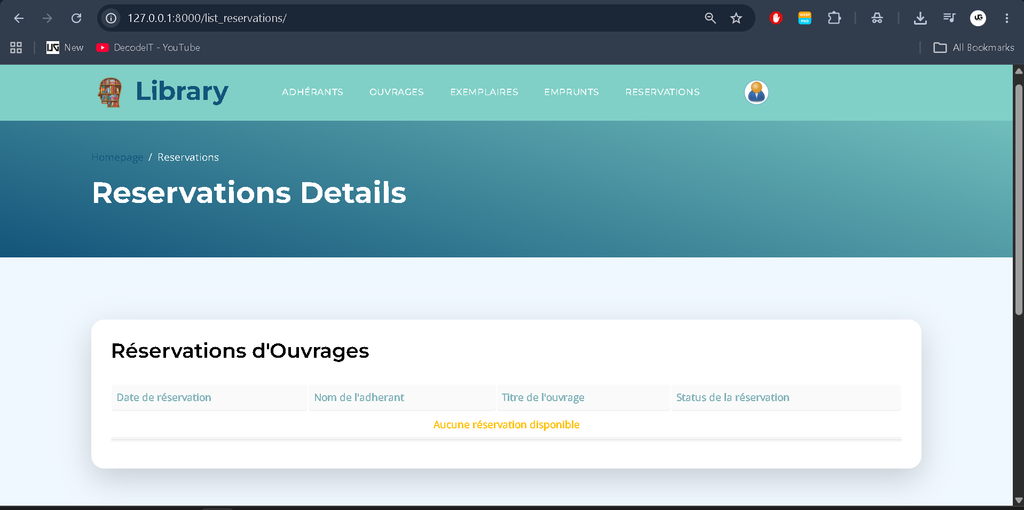The width and height of the screenshot is (1024, 510).
Task: Click the zoom magnifier icon in address bar
Action: (711, 18)
